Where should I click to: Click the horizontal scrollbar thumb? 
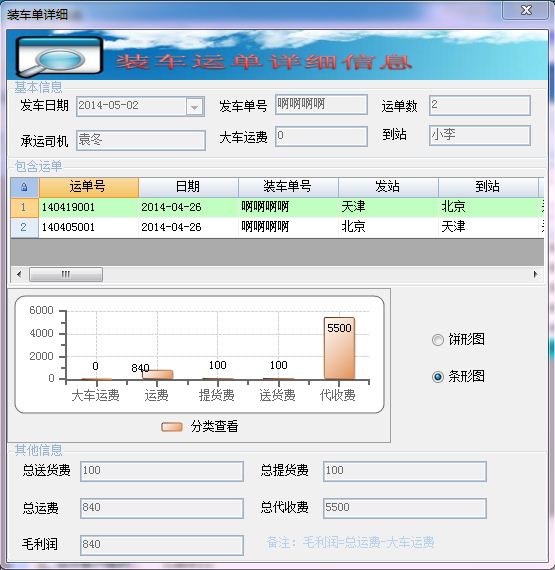66,274
